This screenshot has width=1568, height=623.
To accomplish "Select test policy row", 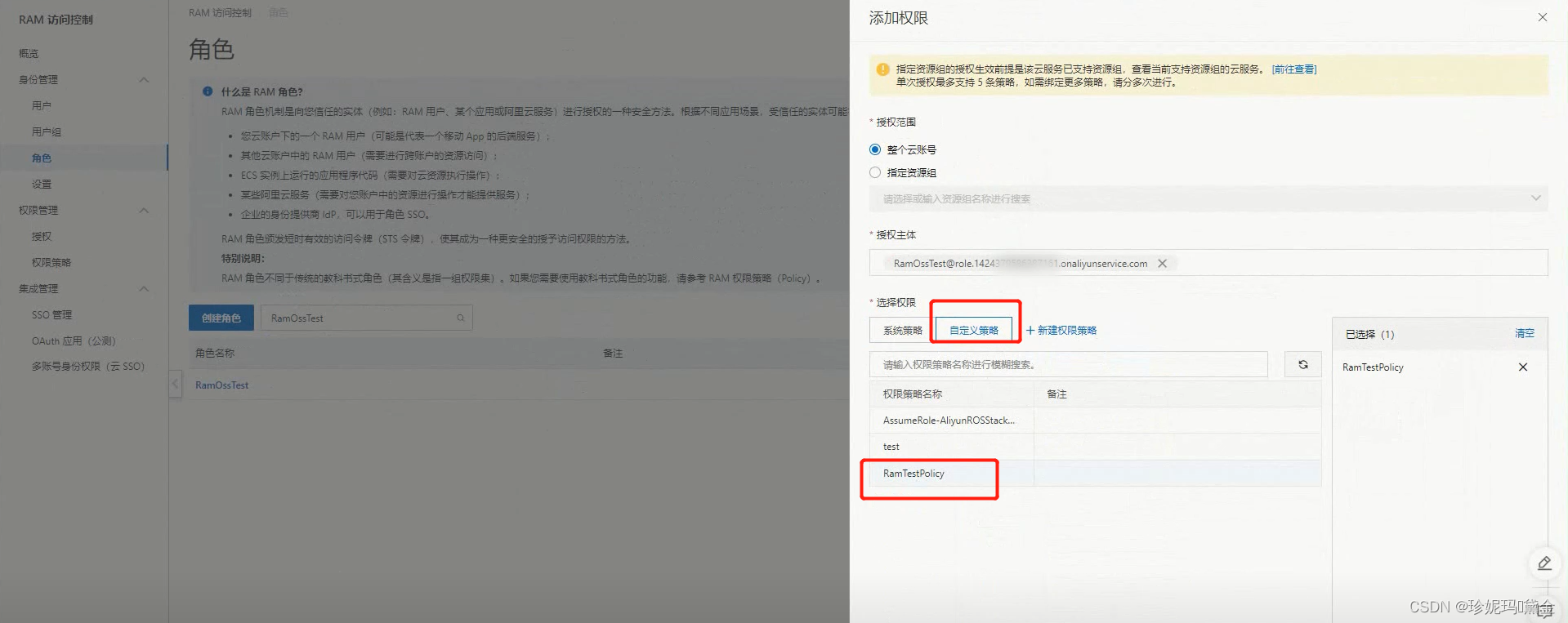I will [1095, 447].
